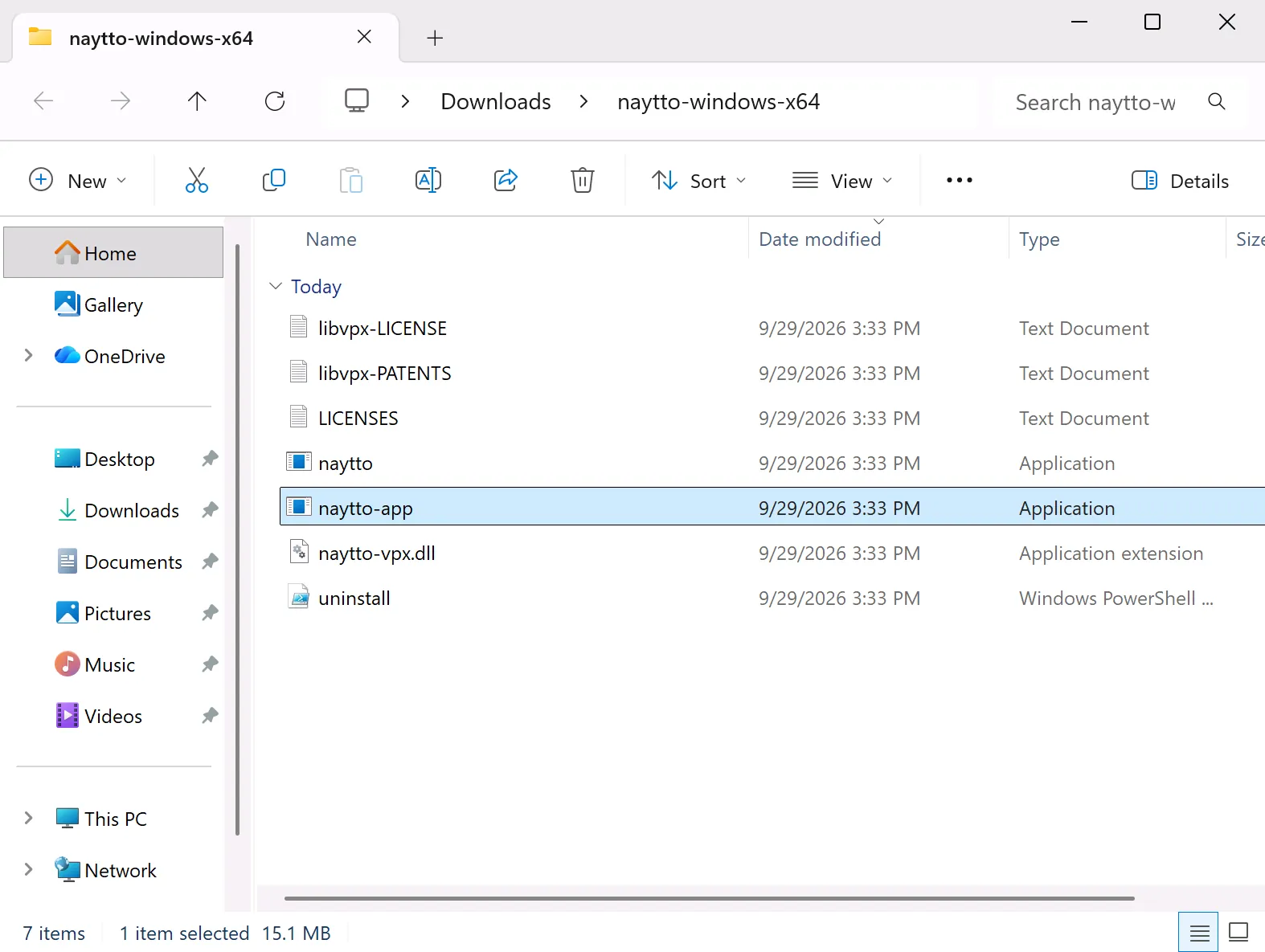
Task: Click the Share icon
Action: pyautogui.click(x=506, y=180)
